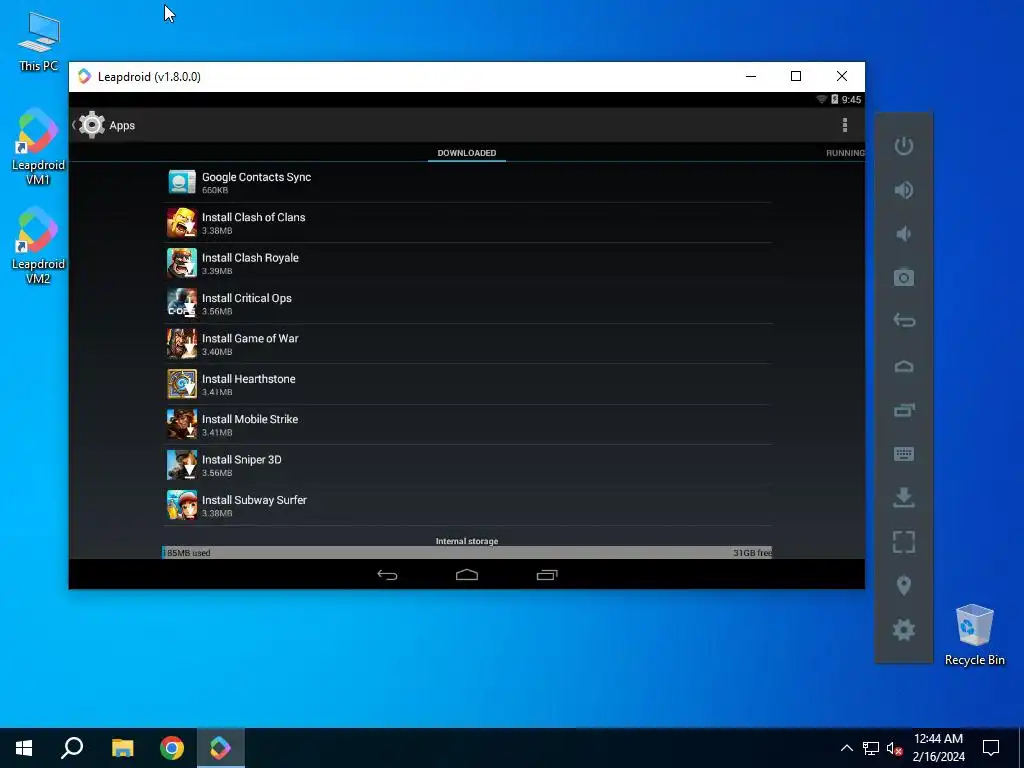
Task: Click the Android back navigation button
Action: click(387, 575)
